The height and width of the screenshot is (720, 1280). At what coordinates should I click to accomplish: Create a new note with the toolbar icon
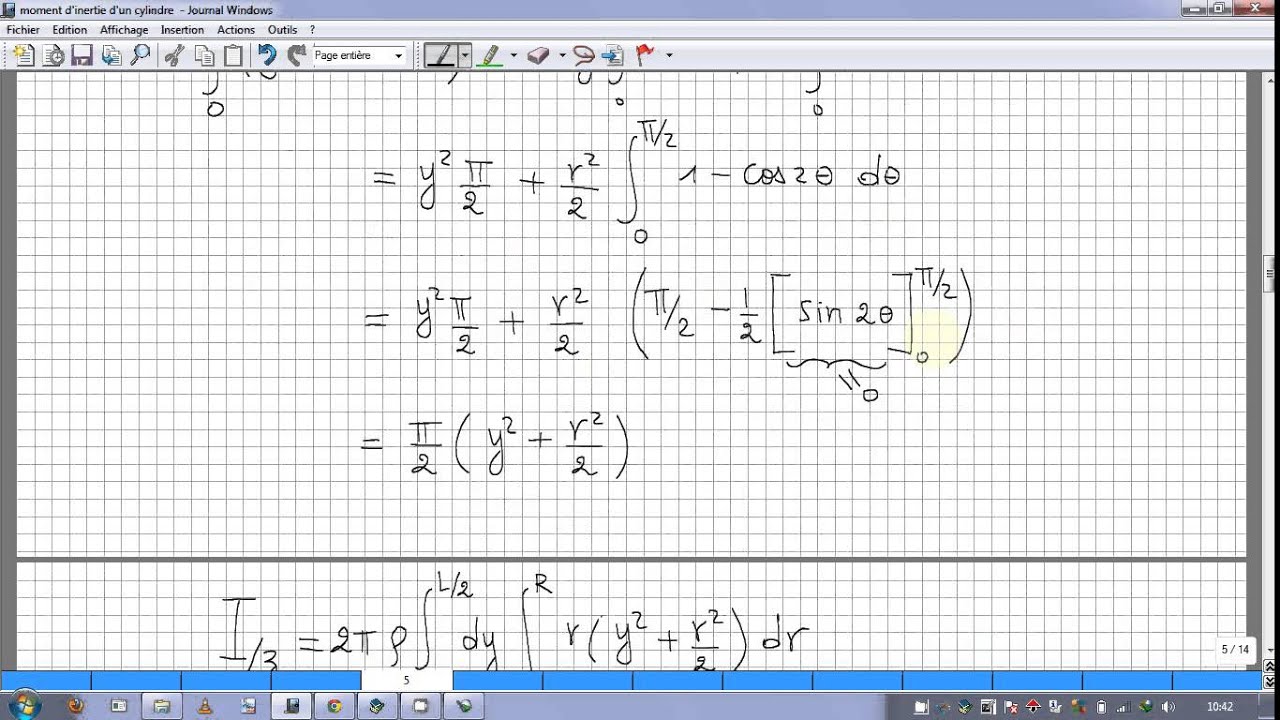(x=24, y=55)
